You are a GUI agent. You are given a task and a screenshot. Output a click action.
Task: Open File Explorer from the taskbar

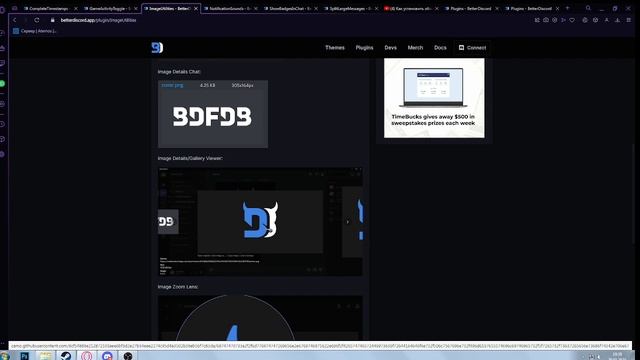coord(45,356)
